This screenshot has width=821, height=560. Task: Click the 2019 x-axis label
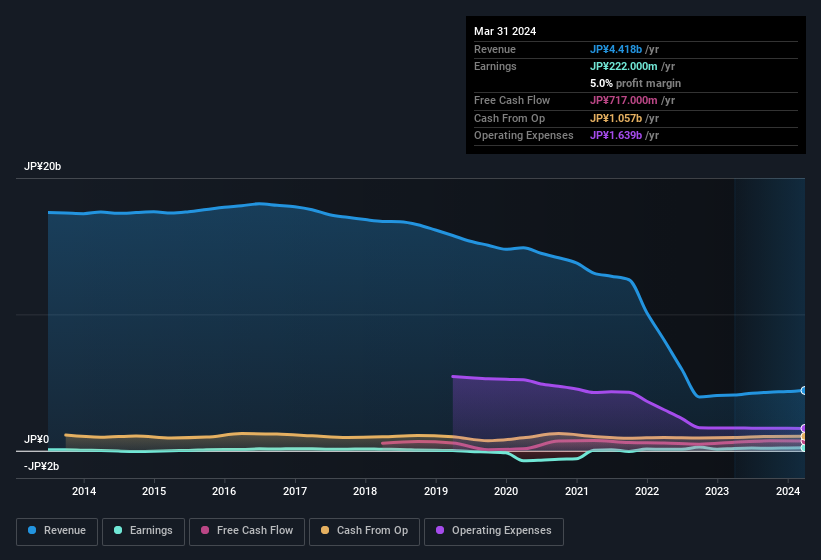point(436,491)
